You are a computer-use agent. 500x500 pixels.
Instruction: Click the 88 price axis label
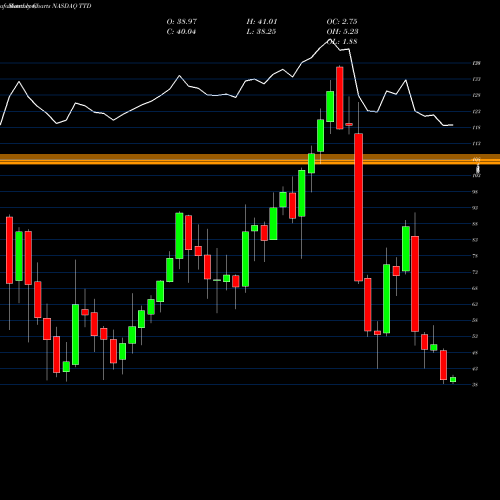(x=476, y=224)
